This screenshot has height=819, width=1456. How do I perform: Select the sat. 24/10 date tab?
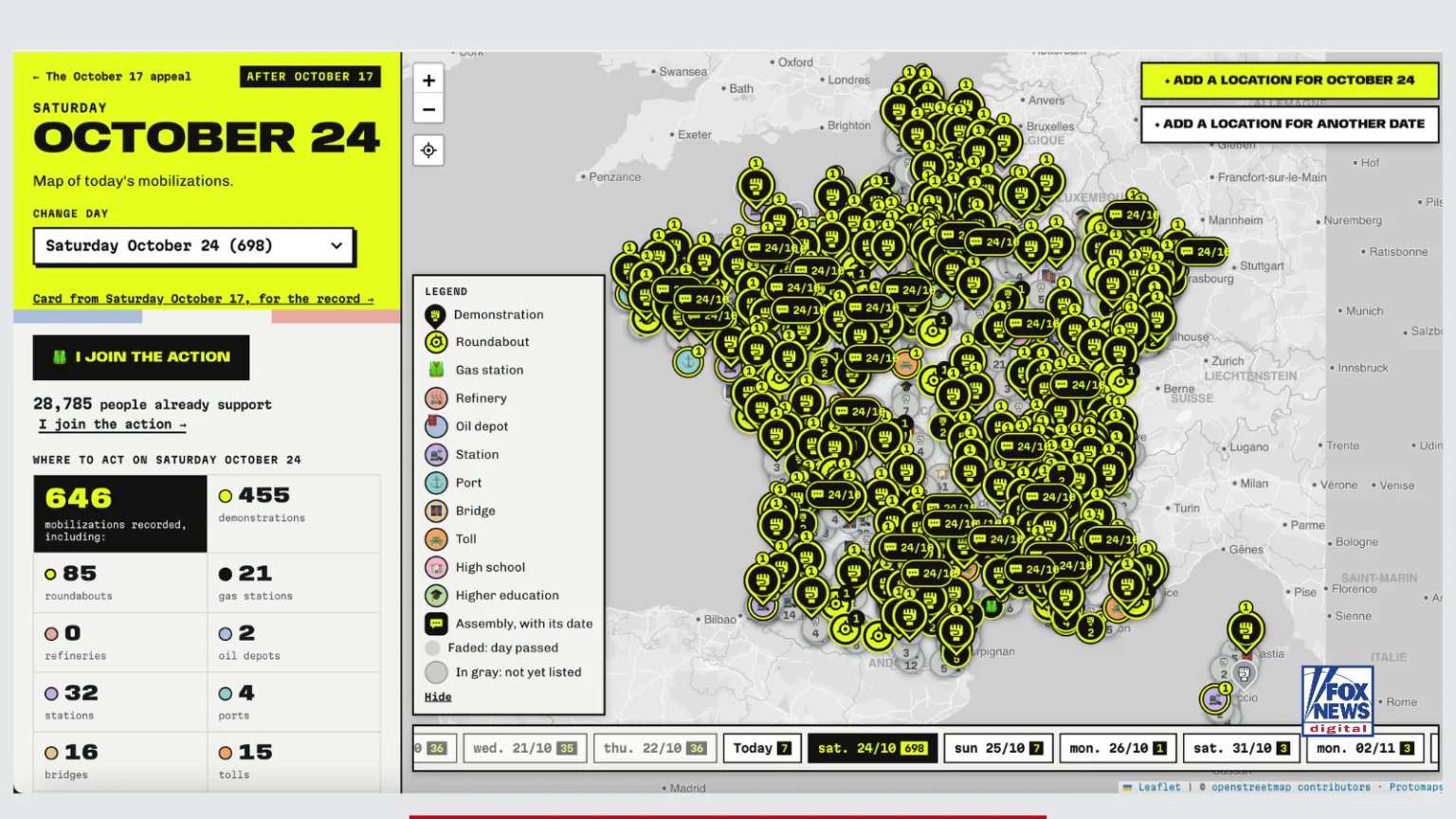point(871,748)
